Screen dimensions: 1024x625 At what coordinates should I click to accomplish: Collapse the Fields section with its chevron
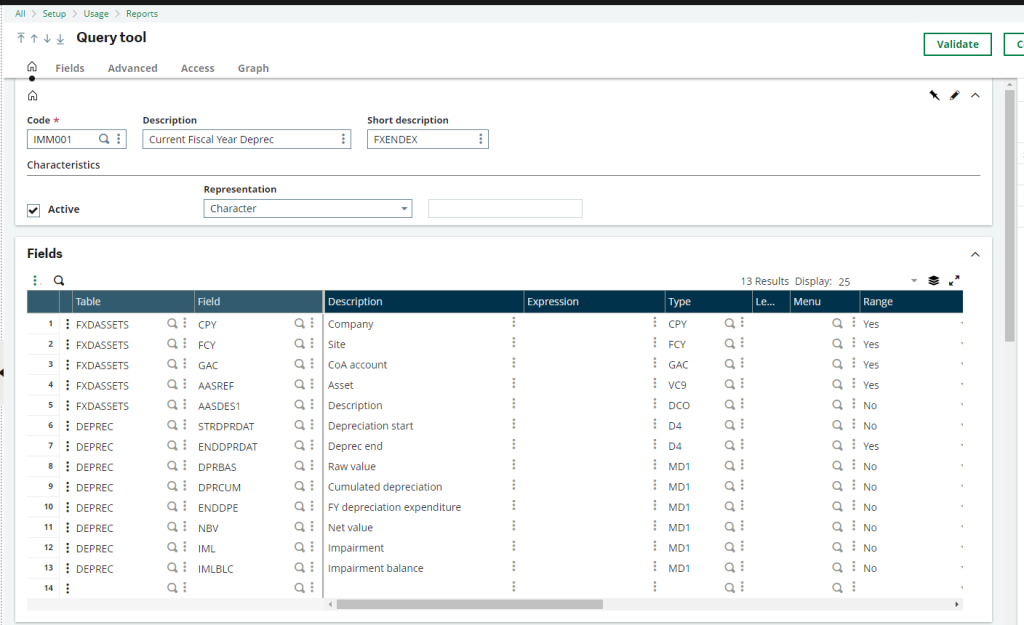[x=975, y=253]
